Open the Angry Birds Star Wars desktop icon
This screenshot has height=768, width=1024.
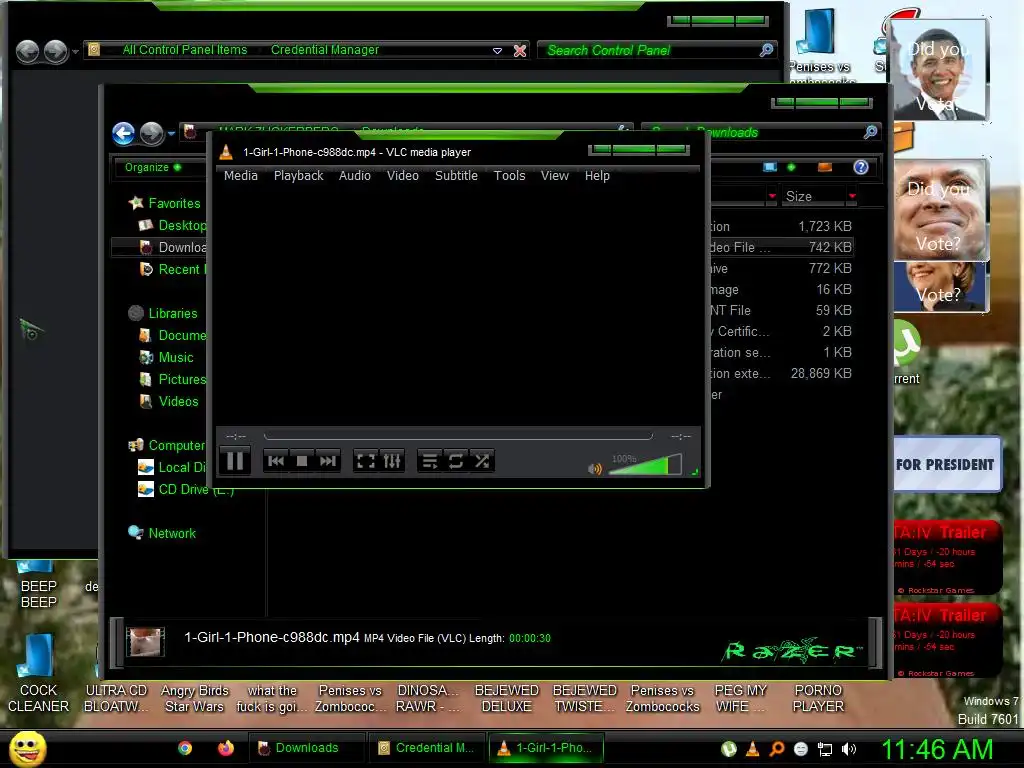194,698
